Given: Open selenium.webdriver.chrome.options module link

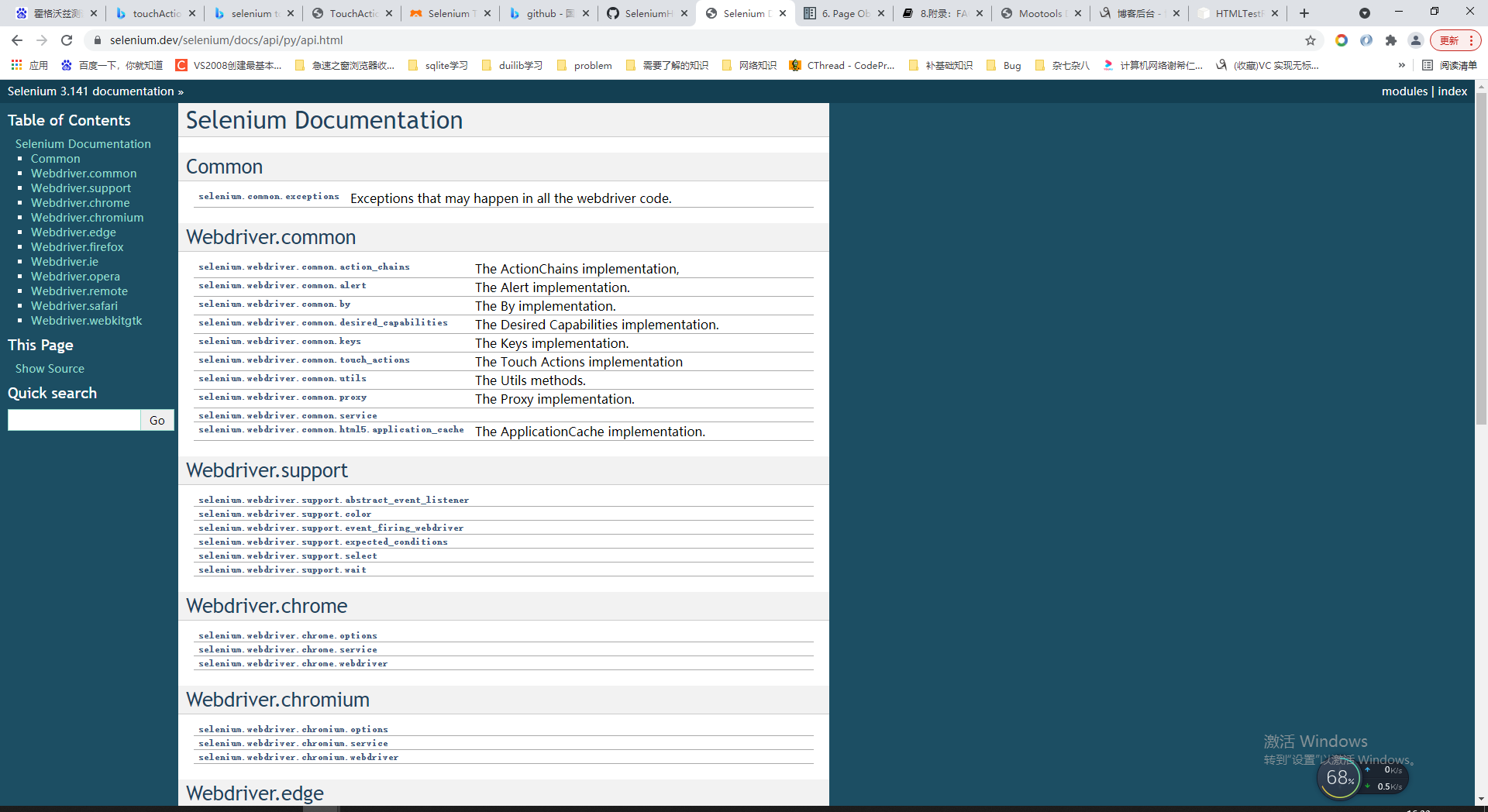Looking at the screenshot, I should coord(288,636).
